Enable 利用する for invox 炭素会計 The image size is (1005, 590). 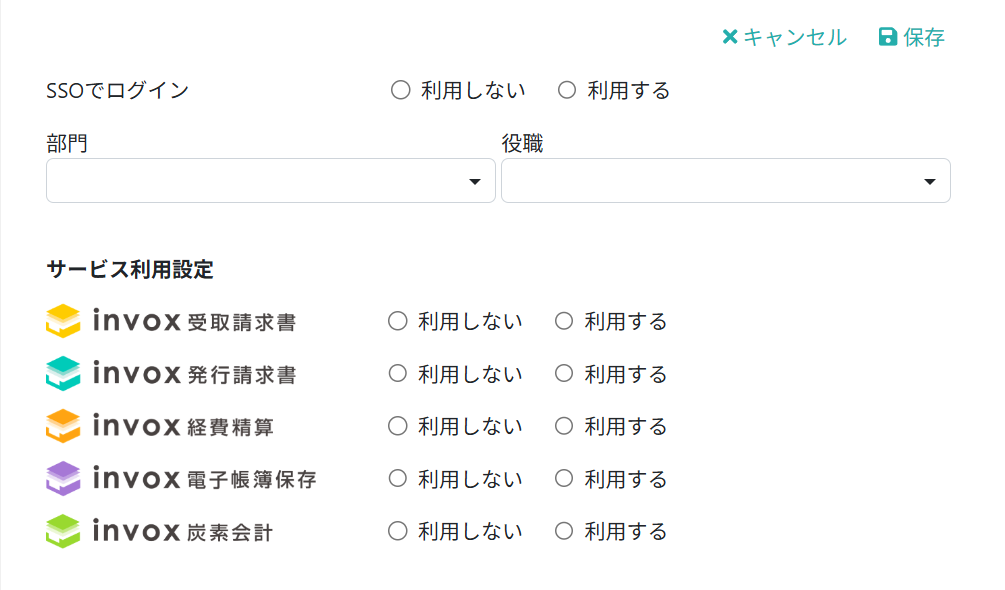[564, 531]
